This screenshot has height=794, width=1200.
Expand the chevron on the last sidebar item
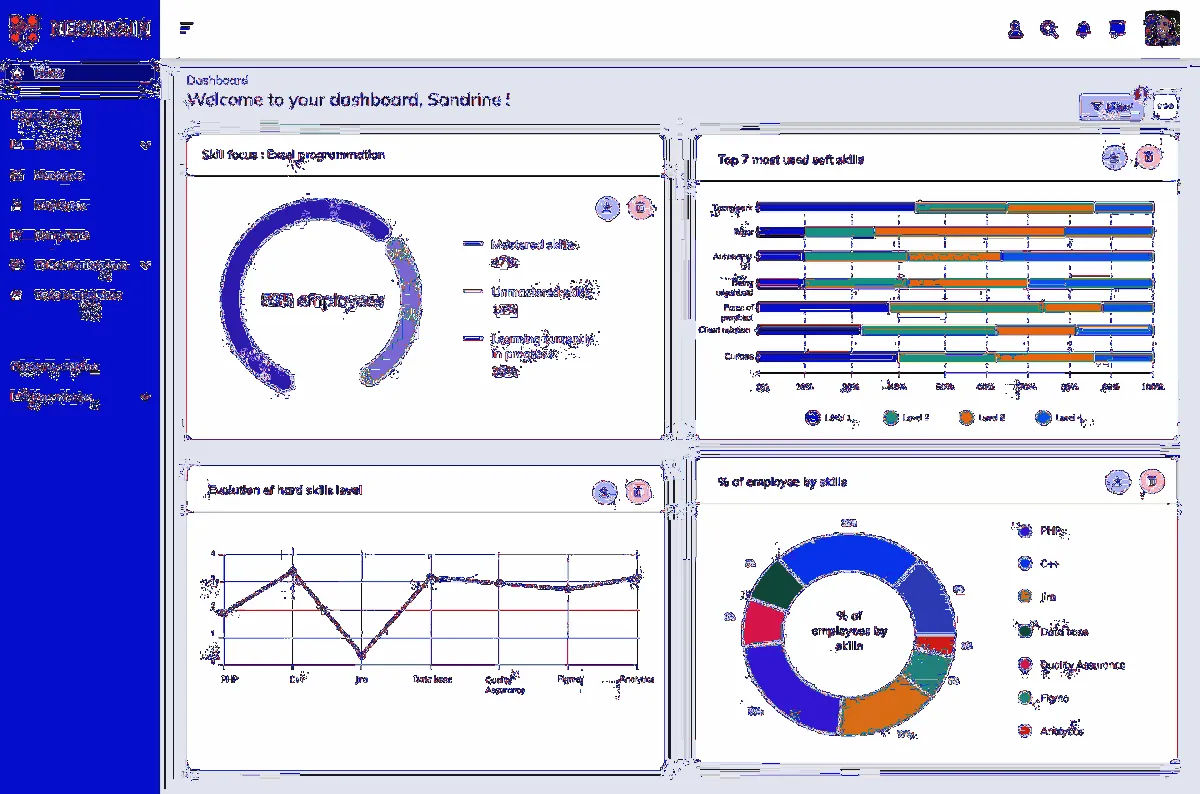click(146, 398)
